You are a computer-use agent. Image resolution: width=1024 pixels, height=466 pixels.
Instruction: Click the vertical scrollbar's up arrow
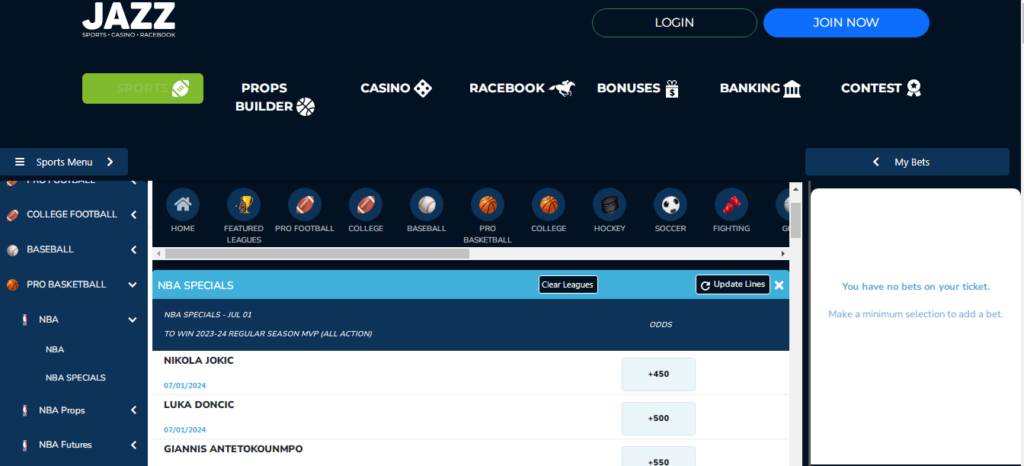[x=795, y=188]
